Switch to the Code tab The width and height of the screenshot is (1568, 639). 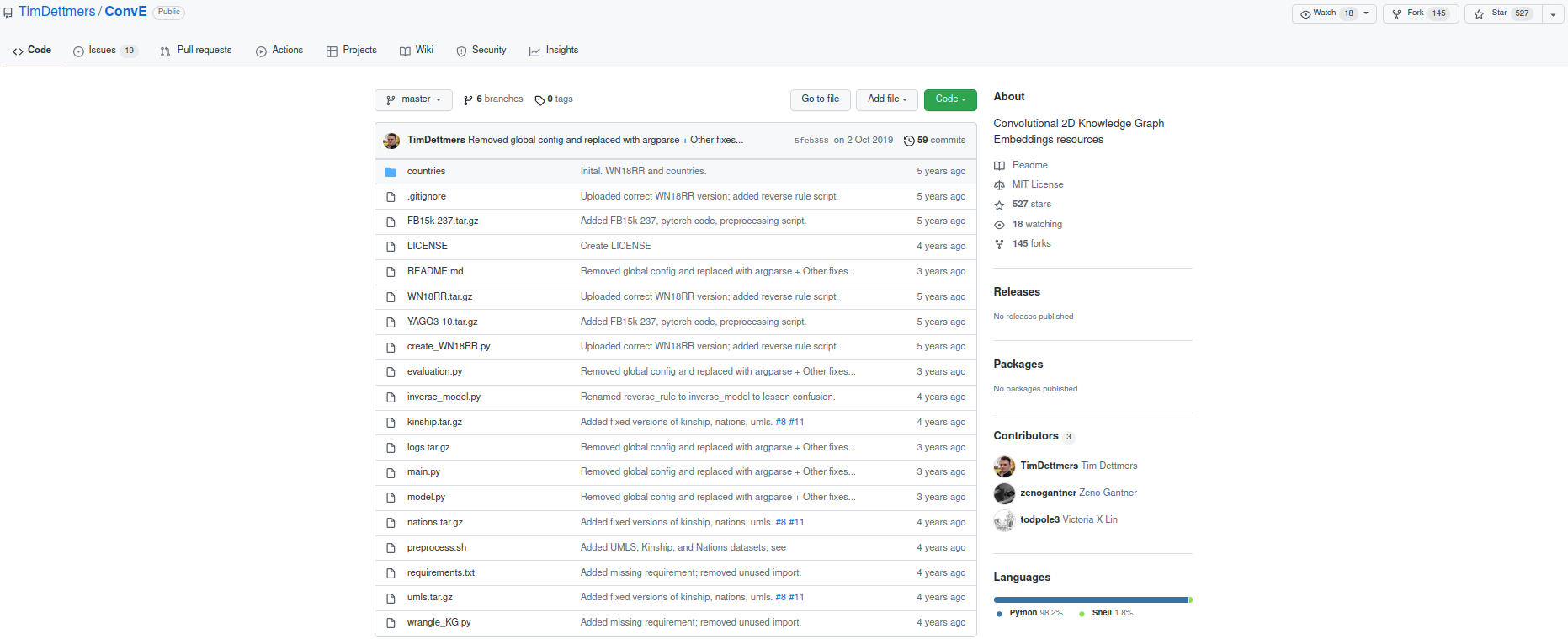[x=32, y=51]
